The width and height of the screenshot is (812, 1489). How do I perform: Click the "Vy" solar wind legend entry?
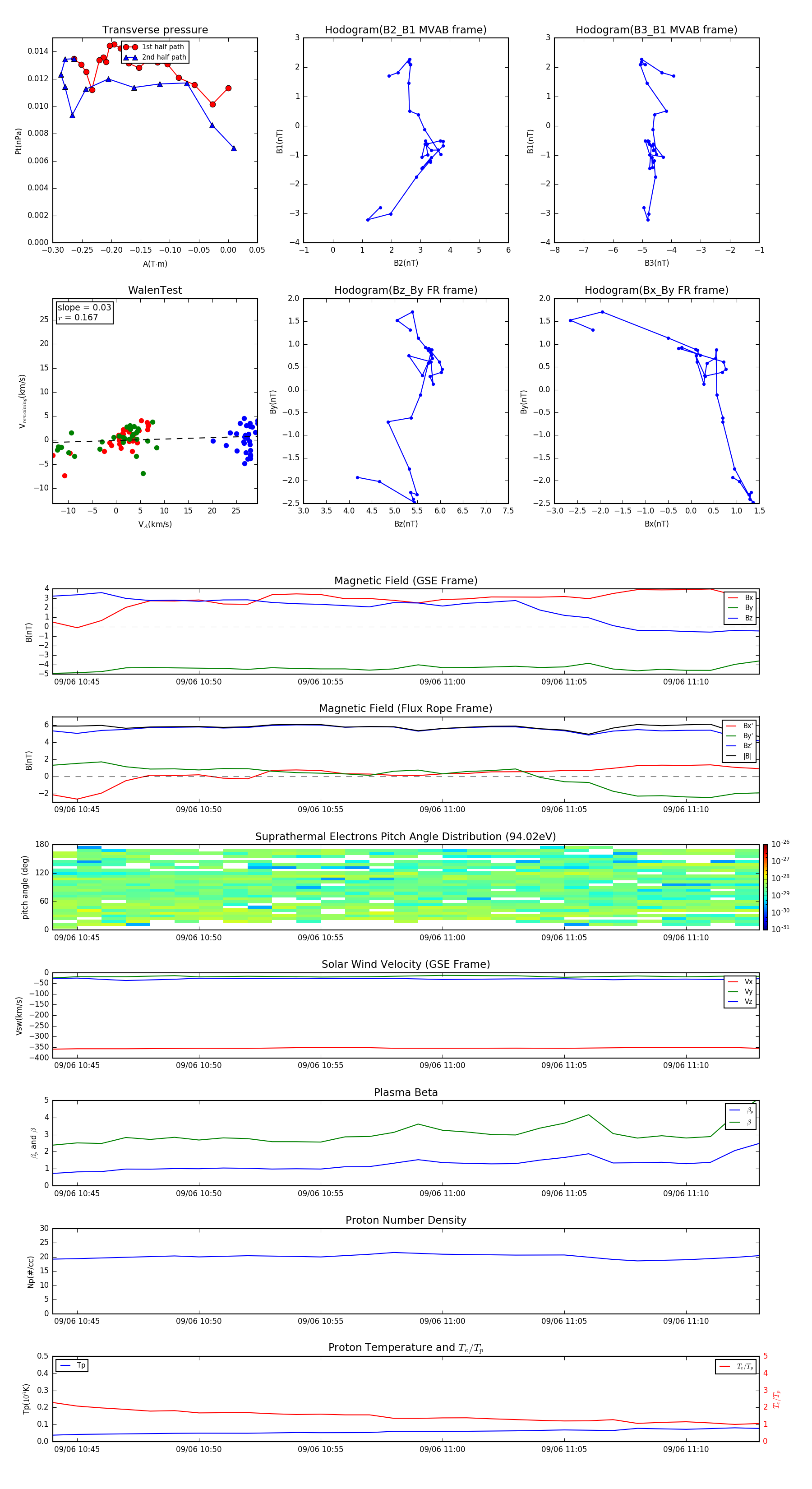[x=740, y=991]
